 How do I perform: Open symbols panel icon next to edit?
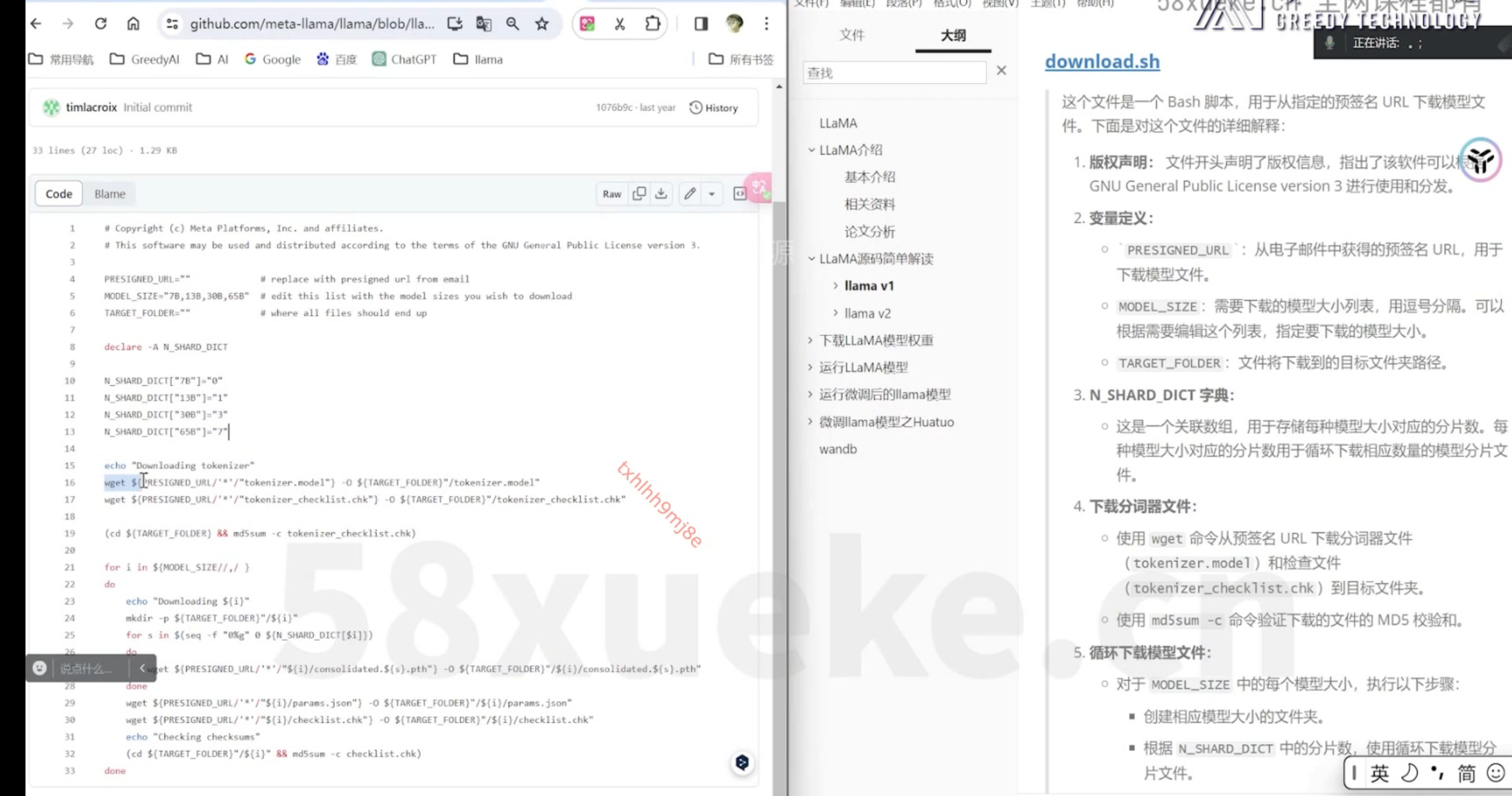[x=740, y=194]
